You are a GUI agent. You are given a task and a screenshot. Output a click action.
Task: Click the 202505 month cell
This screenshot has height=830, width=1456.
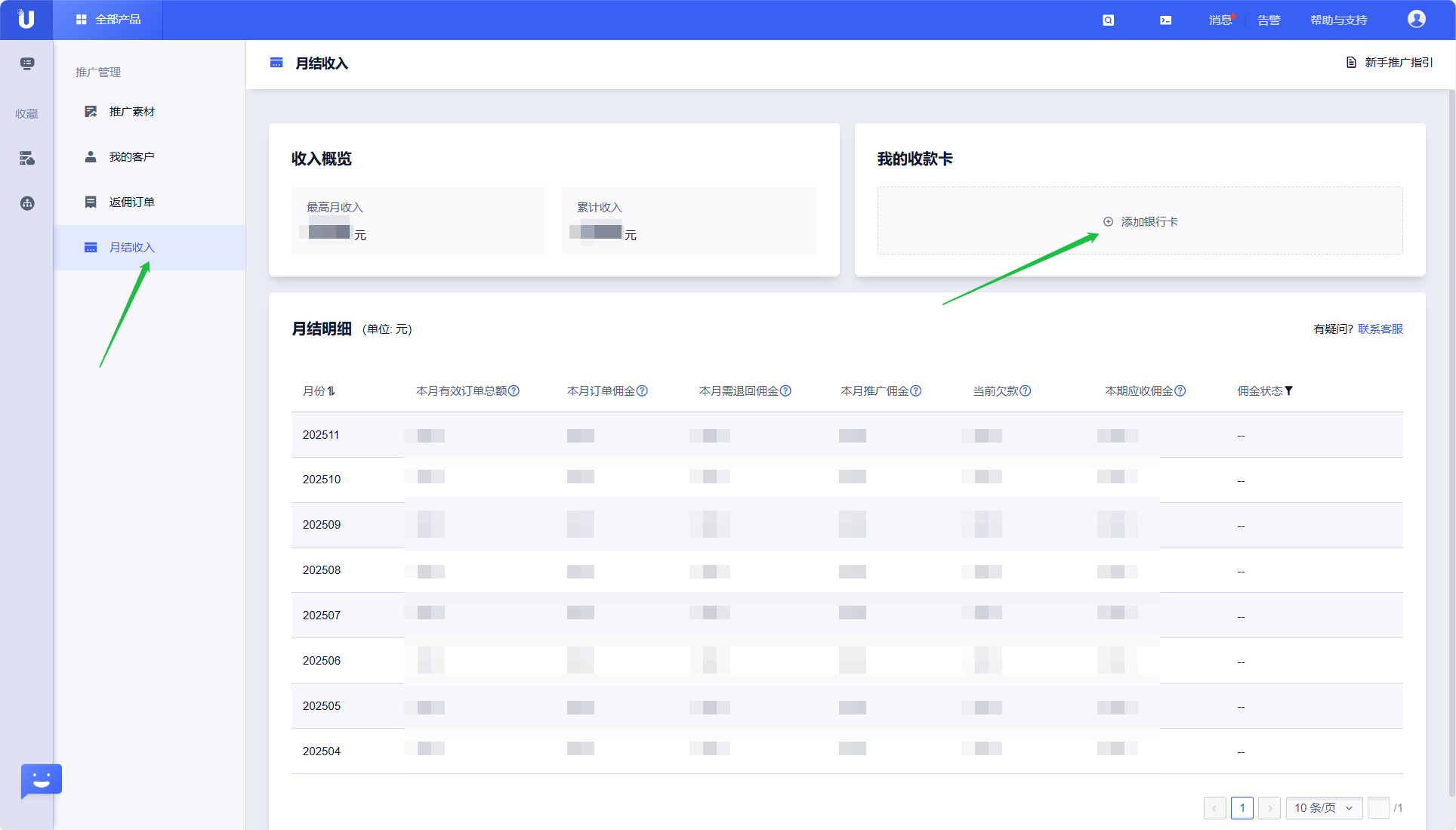click(x=322, y=706)
